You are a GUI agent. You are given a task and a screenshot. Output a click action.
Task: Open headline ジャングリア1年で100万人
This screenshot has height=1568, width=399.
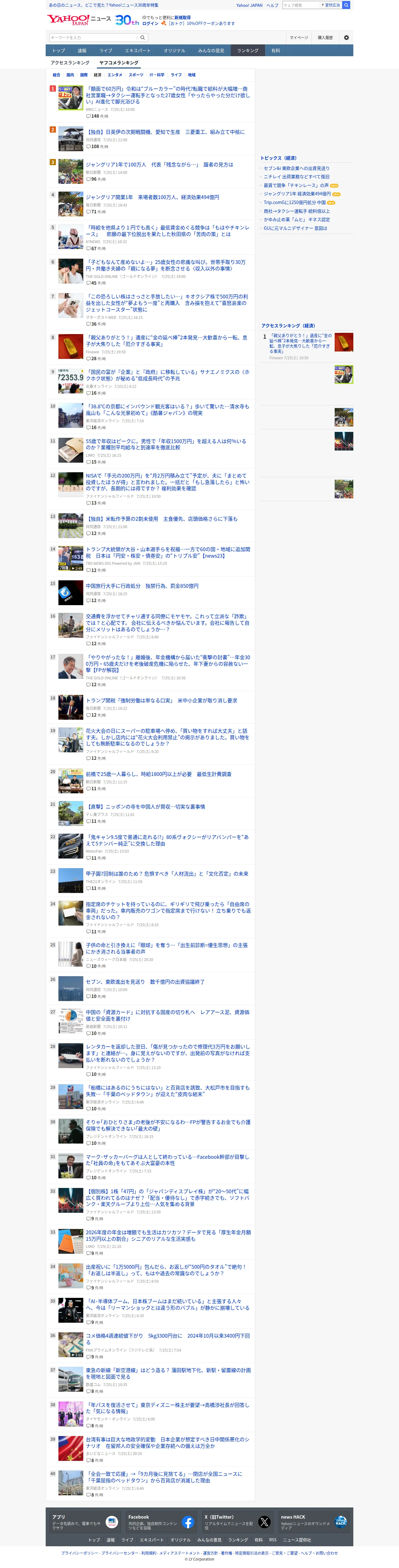(x=159, y=164)
